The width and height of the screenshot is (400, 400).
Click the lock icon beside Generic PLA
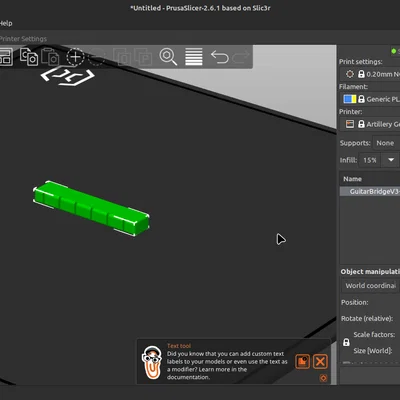pyautogui.click(x=361, y=99)
